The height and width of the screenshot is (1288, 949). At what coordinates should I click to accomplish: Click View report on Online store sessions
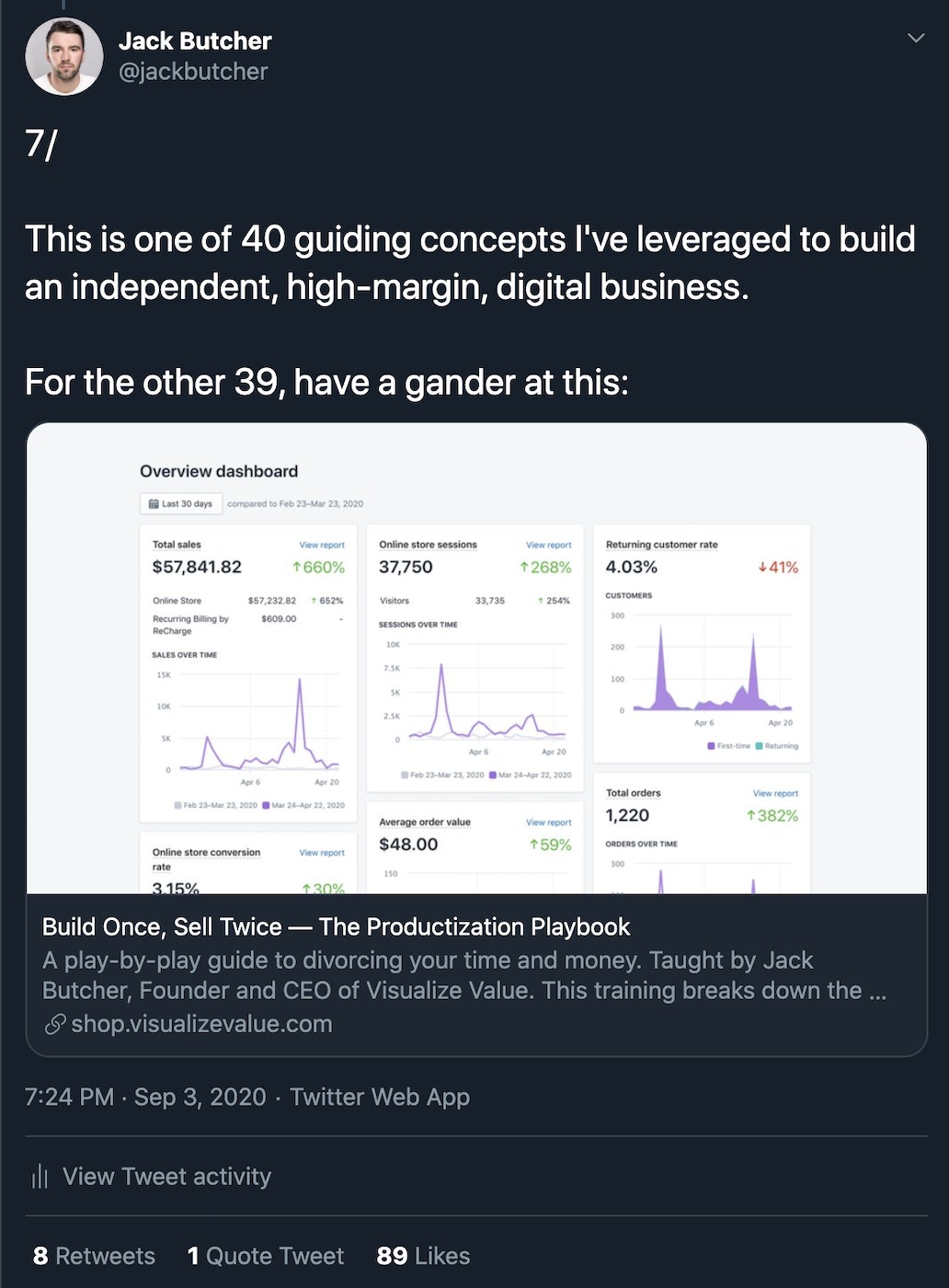coord(549,545)
